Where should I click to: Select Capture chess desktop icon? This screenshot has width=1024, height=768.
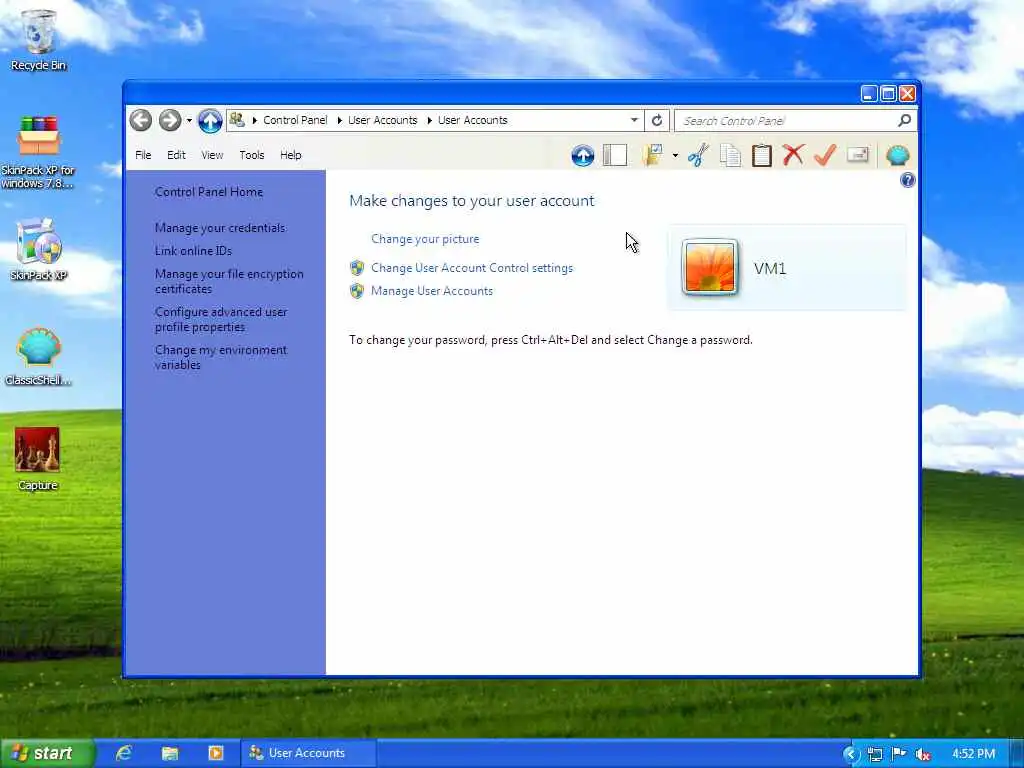[x=38, y=458]
